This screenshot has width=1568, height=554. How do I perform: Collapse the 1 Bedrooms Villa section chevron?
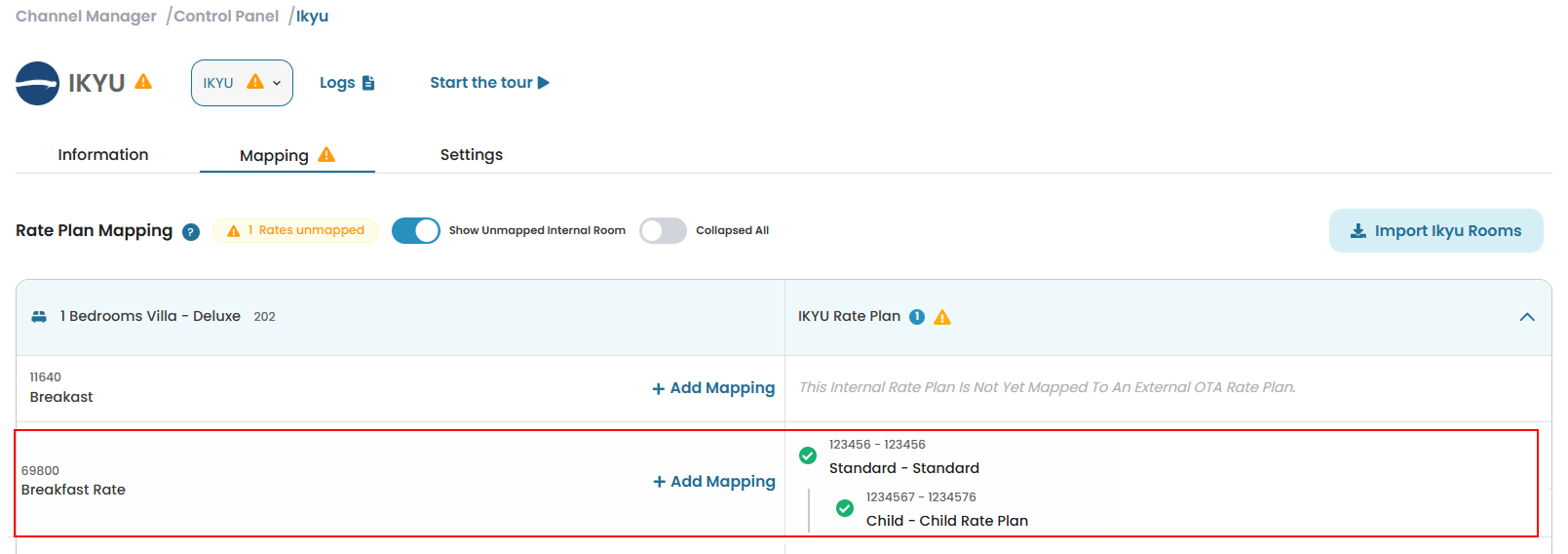coord(1527,317)
